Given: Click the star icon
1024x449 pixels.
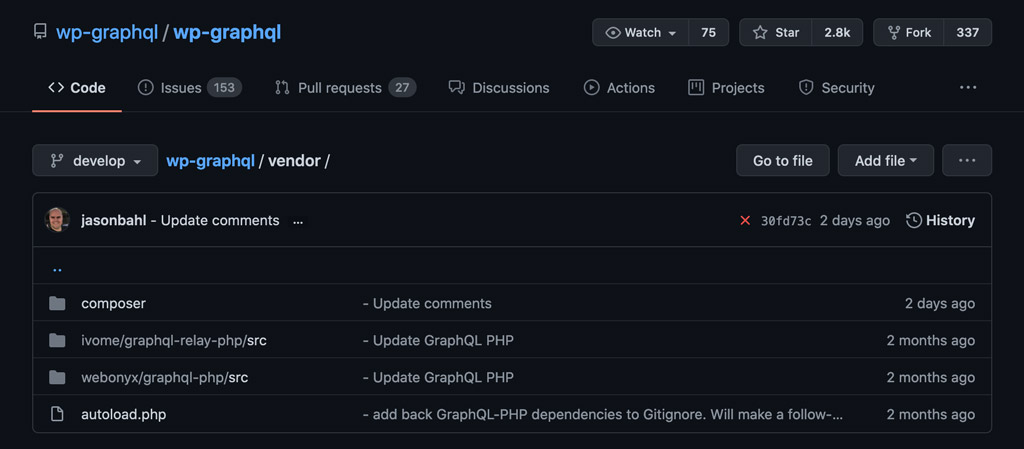Looking at the screenshot, I should pos(760,33).
